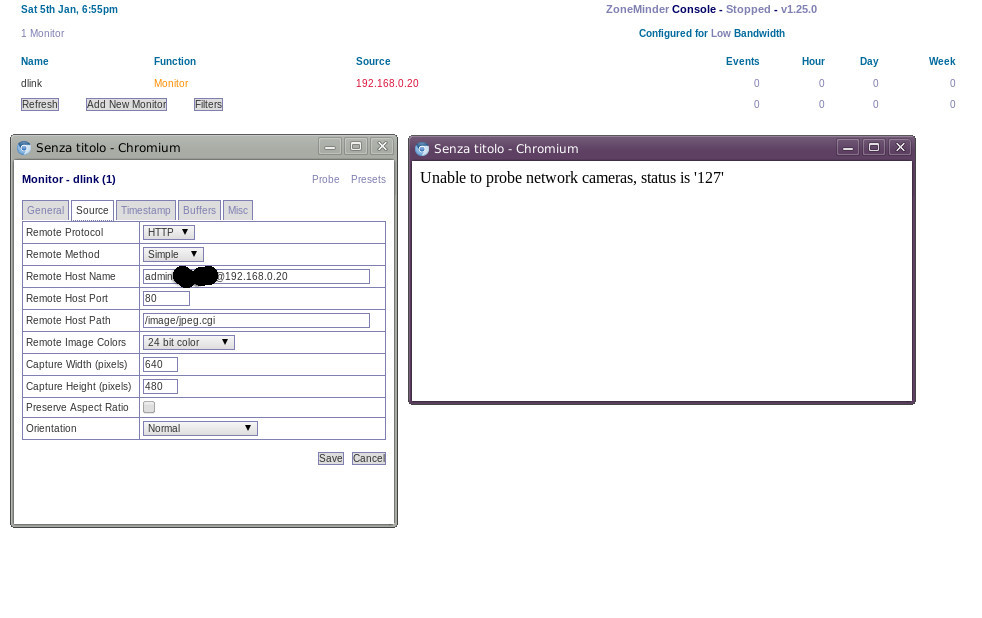The height and width of the screenshot is (618, 982).
Task: Select the Source tab
Action: click(x=92, y=210)
